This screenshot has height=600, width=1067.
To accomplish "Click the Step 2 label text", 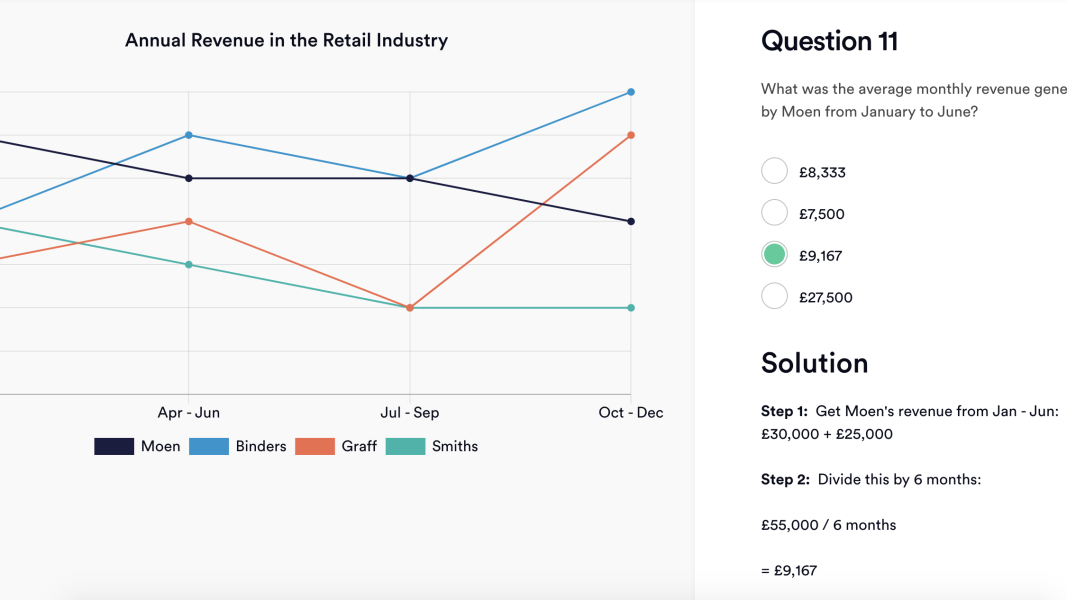I will (x=785, y=480).
